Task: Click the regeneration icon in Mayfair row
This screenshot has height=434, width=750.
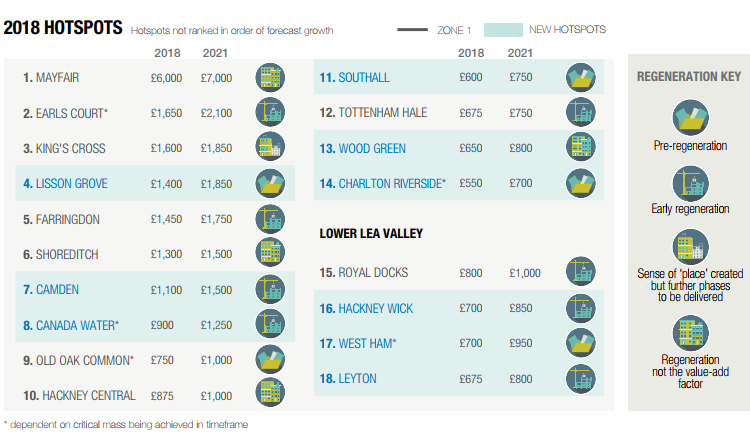Action: (269, 78)
